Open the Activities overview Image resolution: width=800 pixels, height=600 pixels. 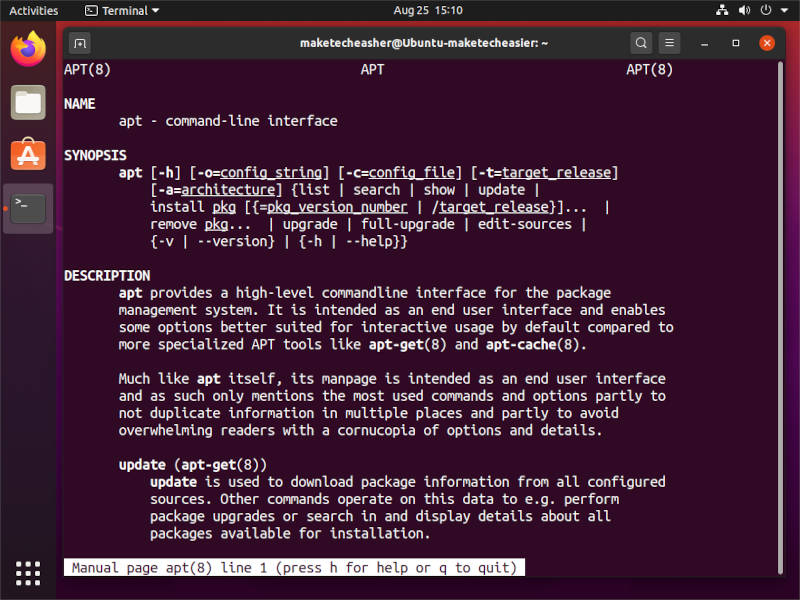pos(33,11)
